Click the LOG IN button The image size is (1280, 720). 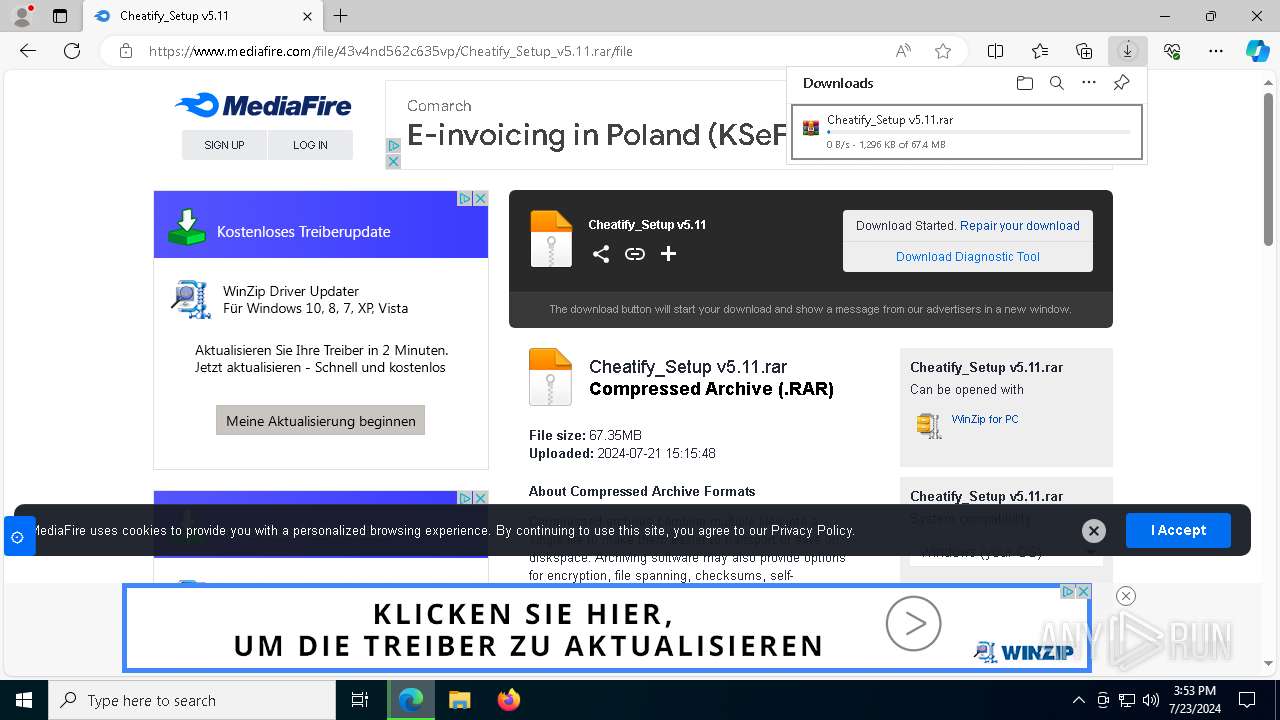tap(310, 145)
